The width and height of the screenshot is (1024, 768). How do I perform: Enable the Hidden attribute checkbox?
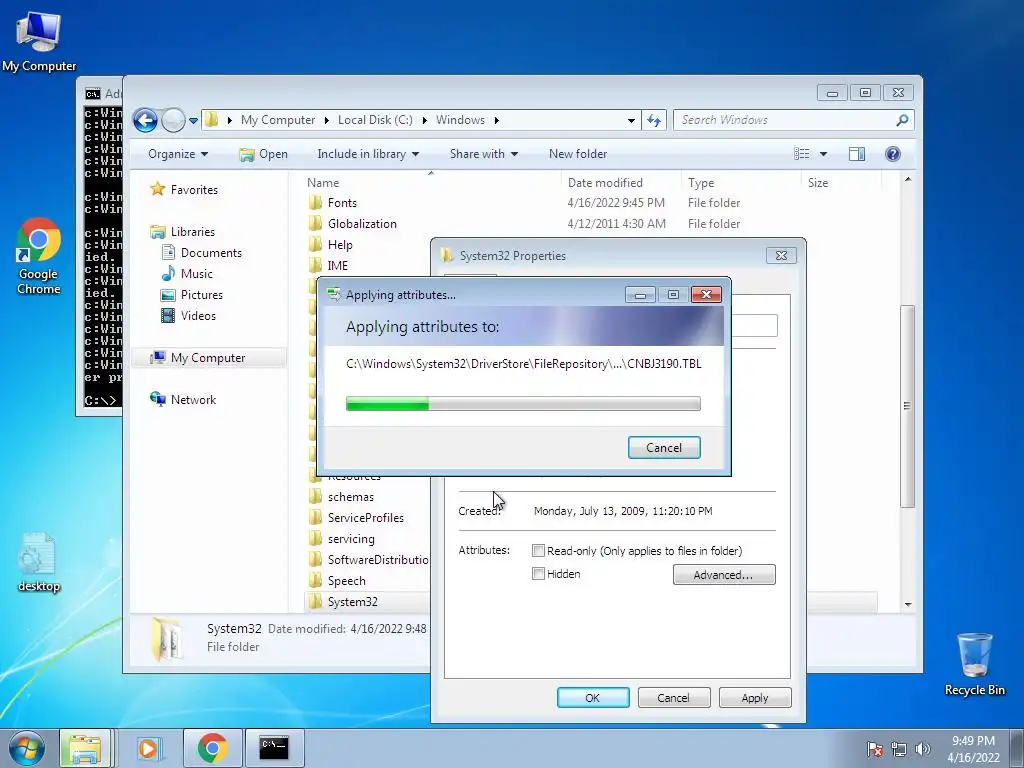click(538, 574)
